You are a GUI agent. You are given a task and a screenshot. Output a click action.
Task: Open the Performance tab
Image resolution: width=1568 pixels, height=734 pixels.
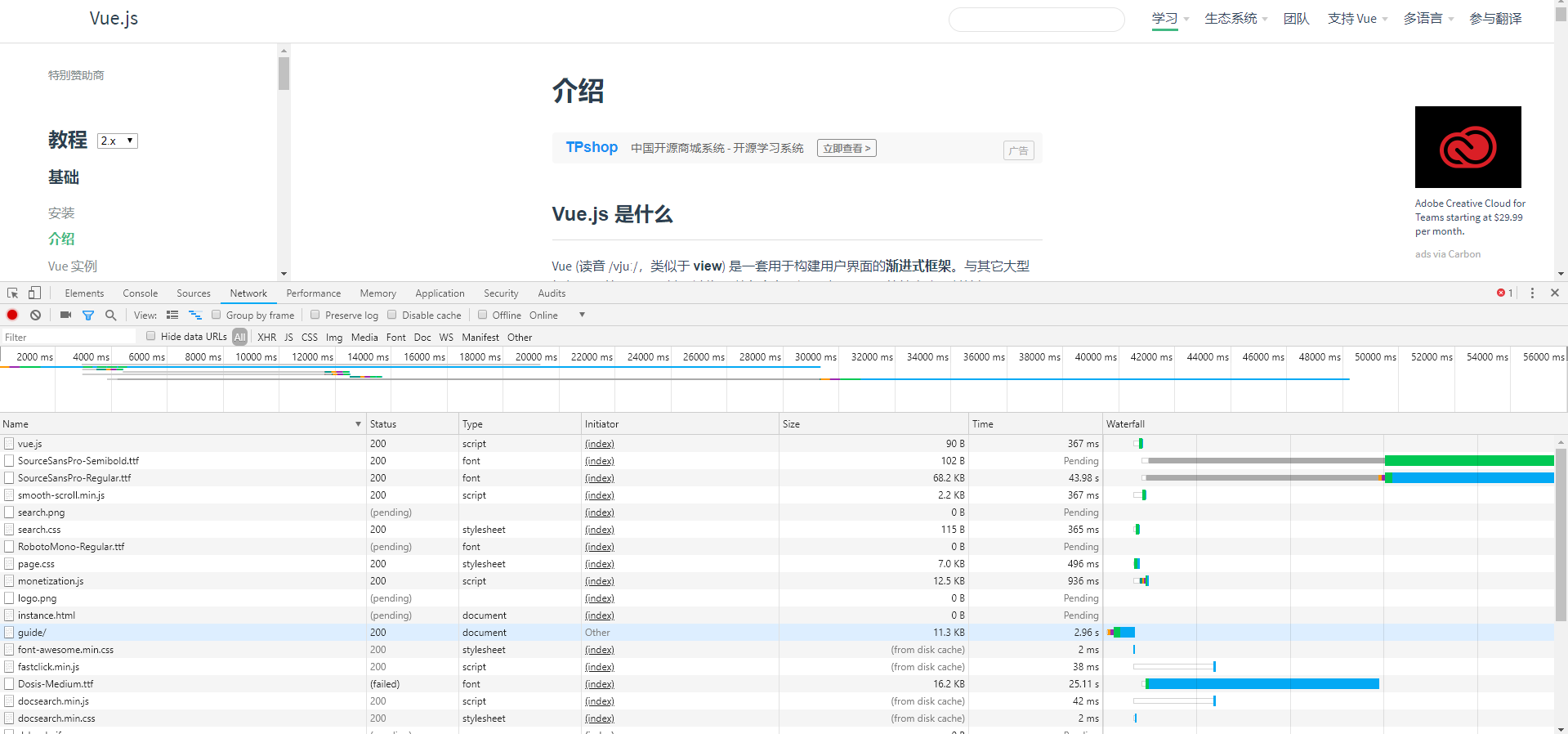tap(313, 293)
